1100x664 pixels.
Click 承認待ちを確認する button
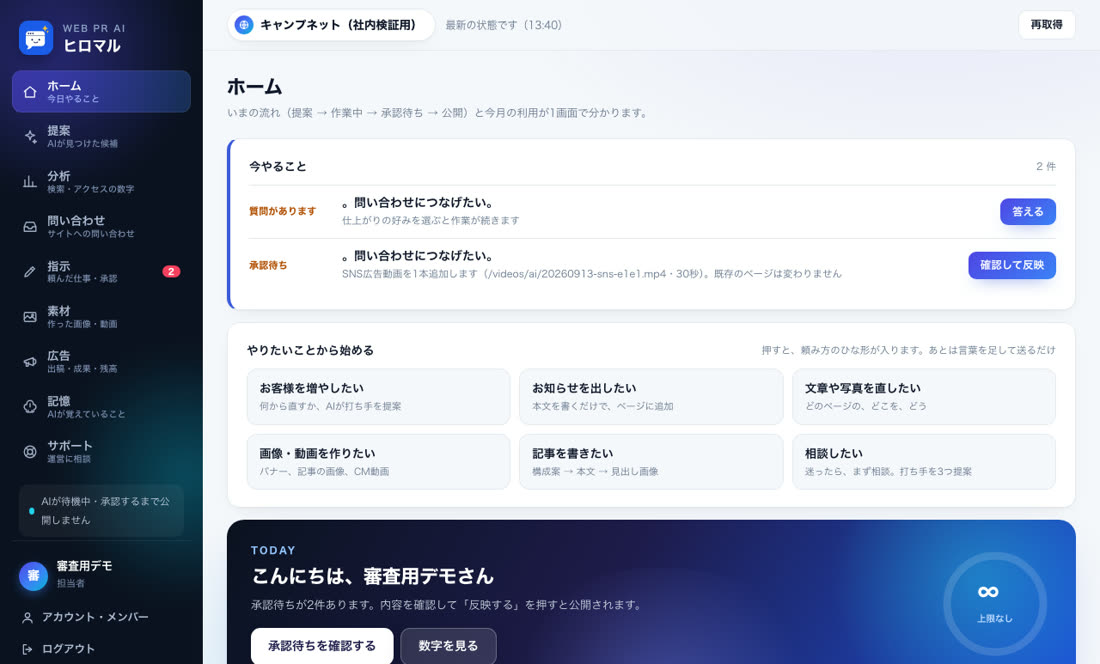[322, 646]
